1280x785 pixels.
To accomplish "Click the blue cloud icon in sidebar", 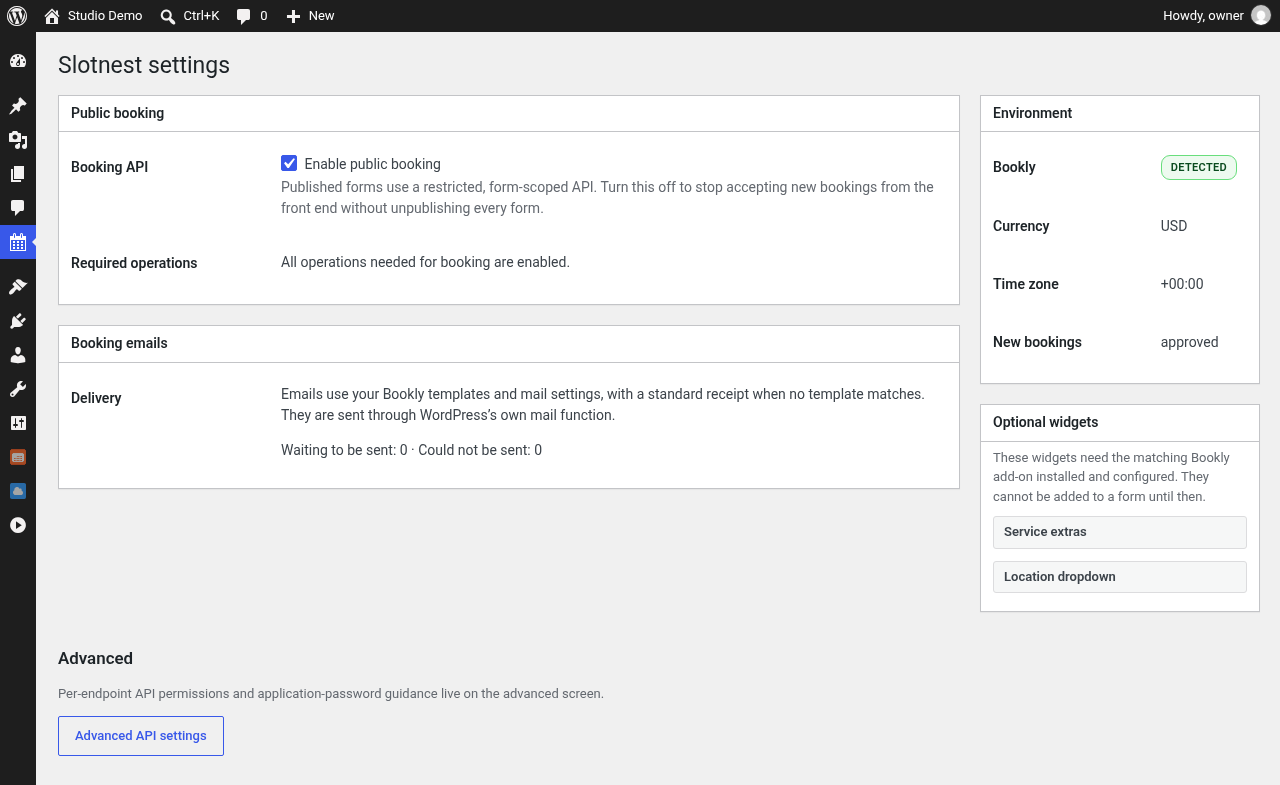I will (18, 491).
